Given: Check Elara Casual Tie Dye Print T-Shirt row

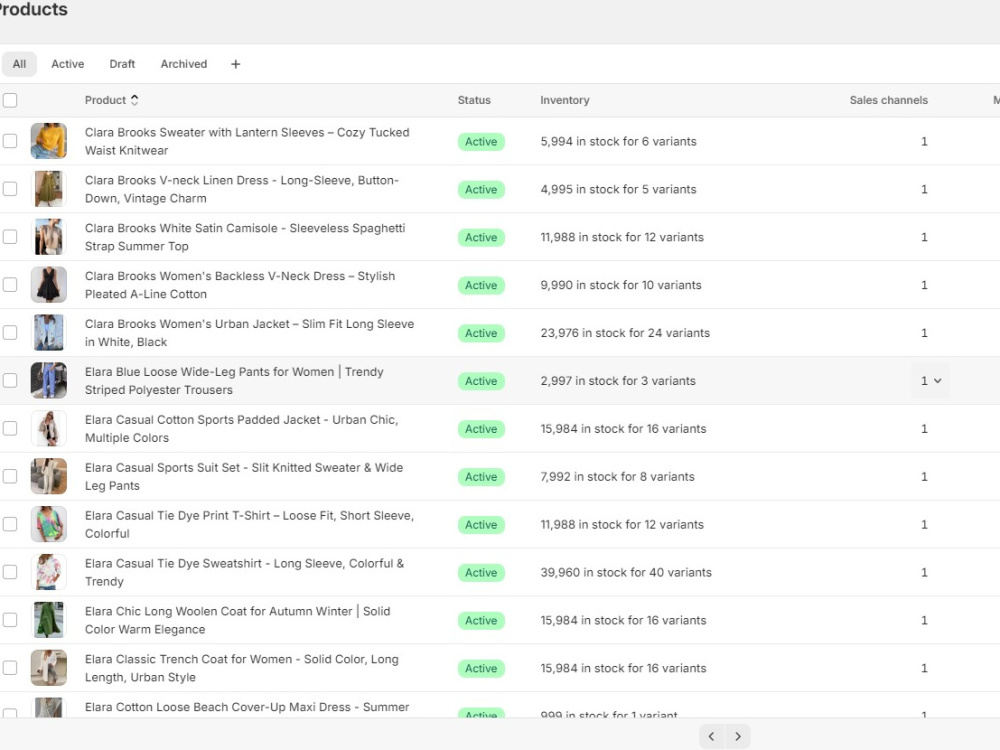Looking at the screenshot, I should click(10, 524).
